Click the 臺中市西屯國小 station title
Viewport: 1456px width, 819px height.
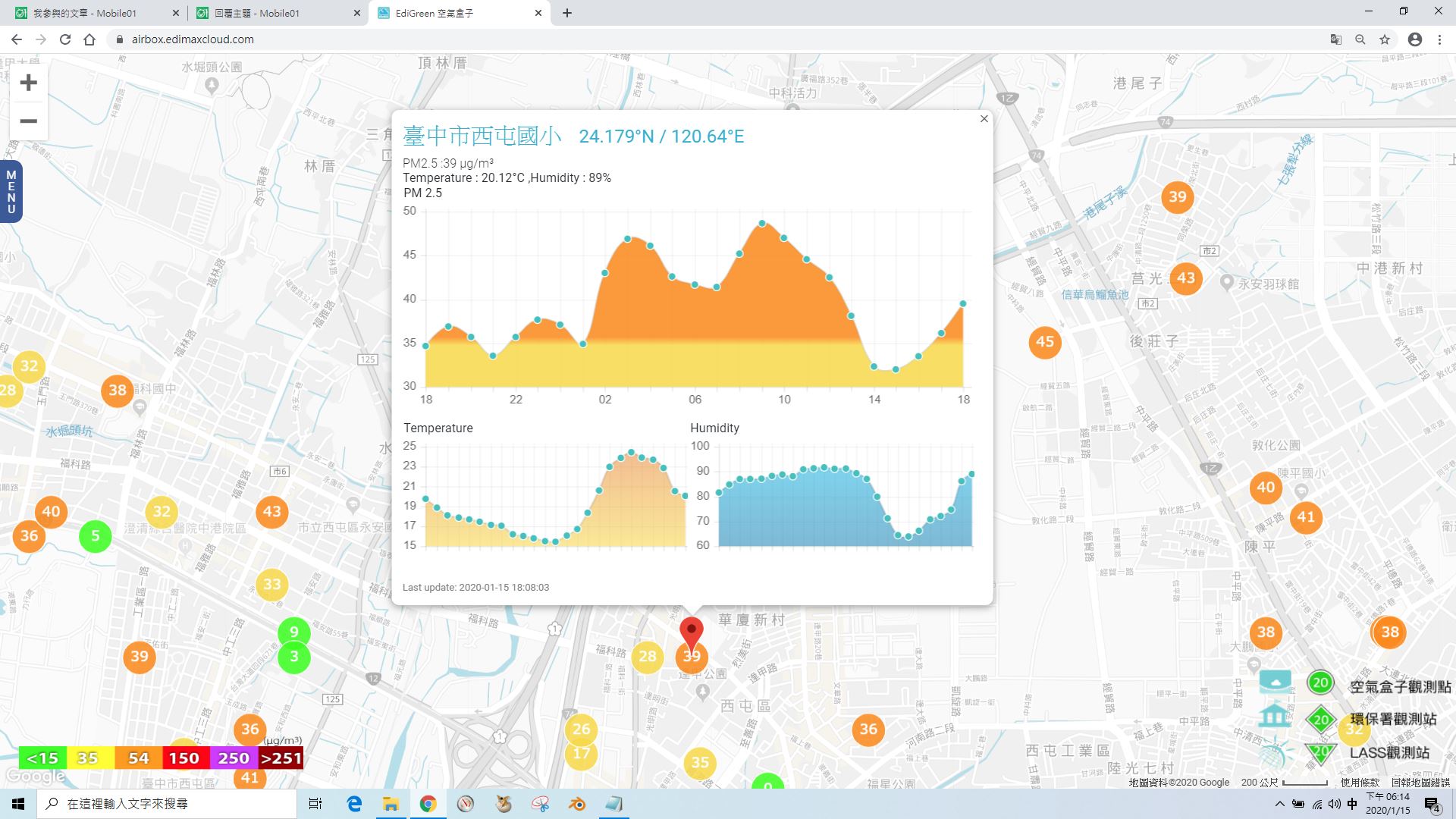[482, 136]
